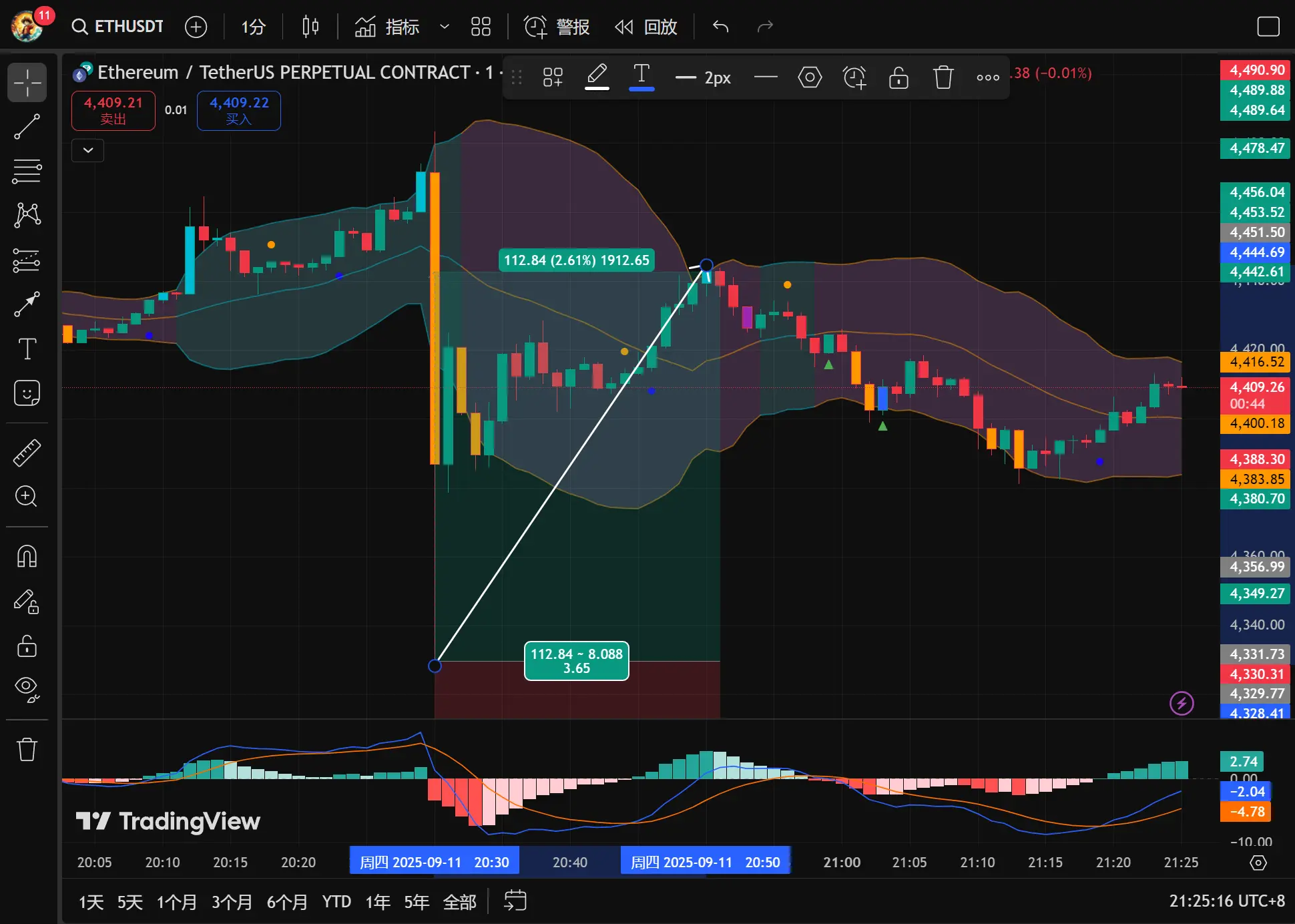The image size is (1295, 924).
Task: Click the purple lightning quick-action icon
Action: click(x=1182, y=702)
